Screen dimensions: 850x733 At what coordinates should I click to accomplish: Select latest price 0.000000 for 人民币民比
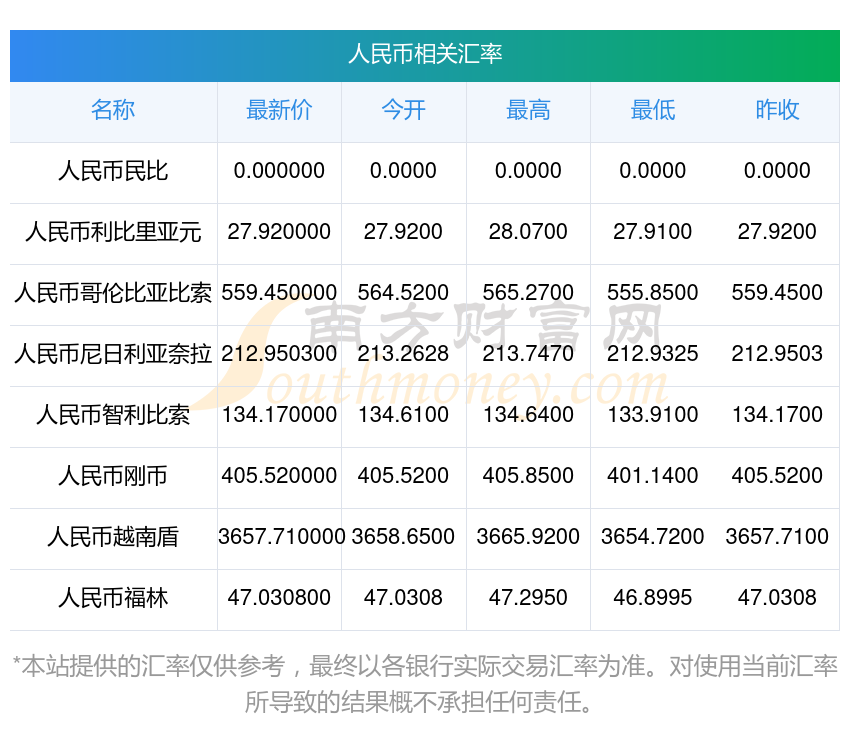click(279, 171)
